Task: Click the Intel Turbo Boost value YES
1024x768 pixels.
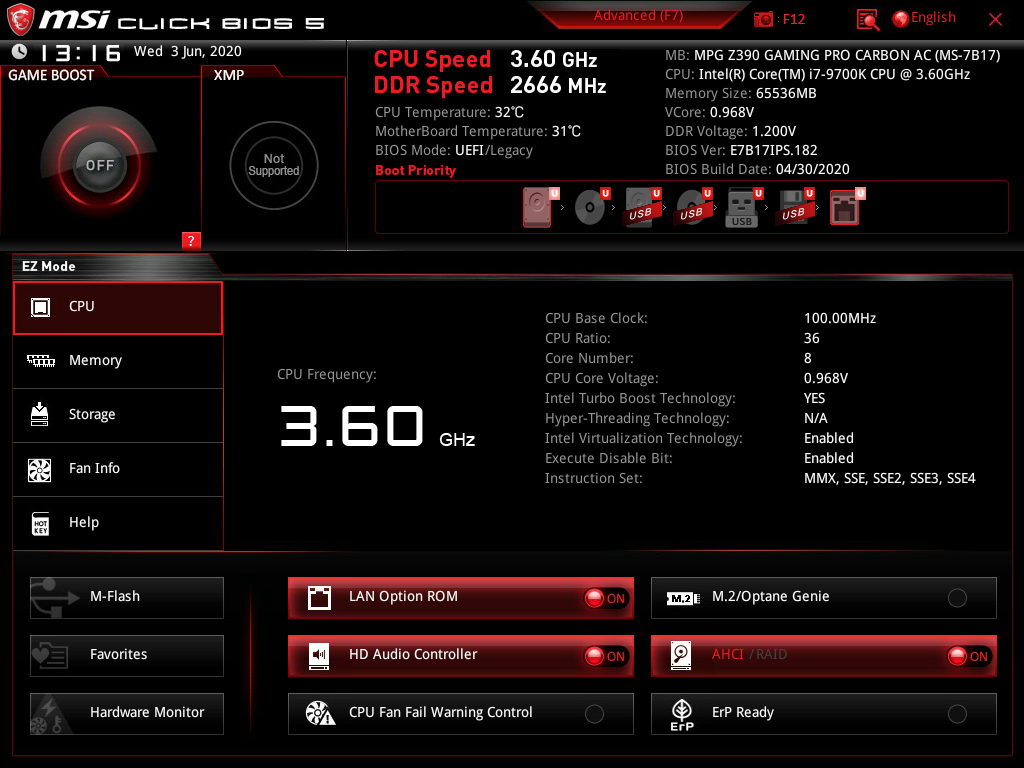Action: coord(814,398)
